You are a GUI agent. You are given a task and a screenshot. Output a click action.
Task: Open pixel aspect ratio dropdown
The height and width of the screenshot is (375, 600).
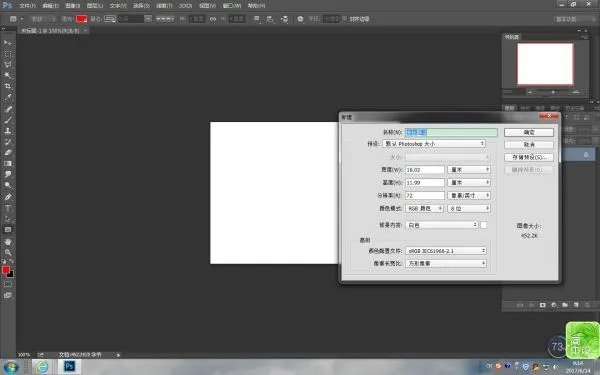446,263
